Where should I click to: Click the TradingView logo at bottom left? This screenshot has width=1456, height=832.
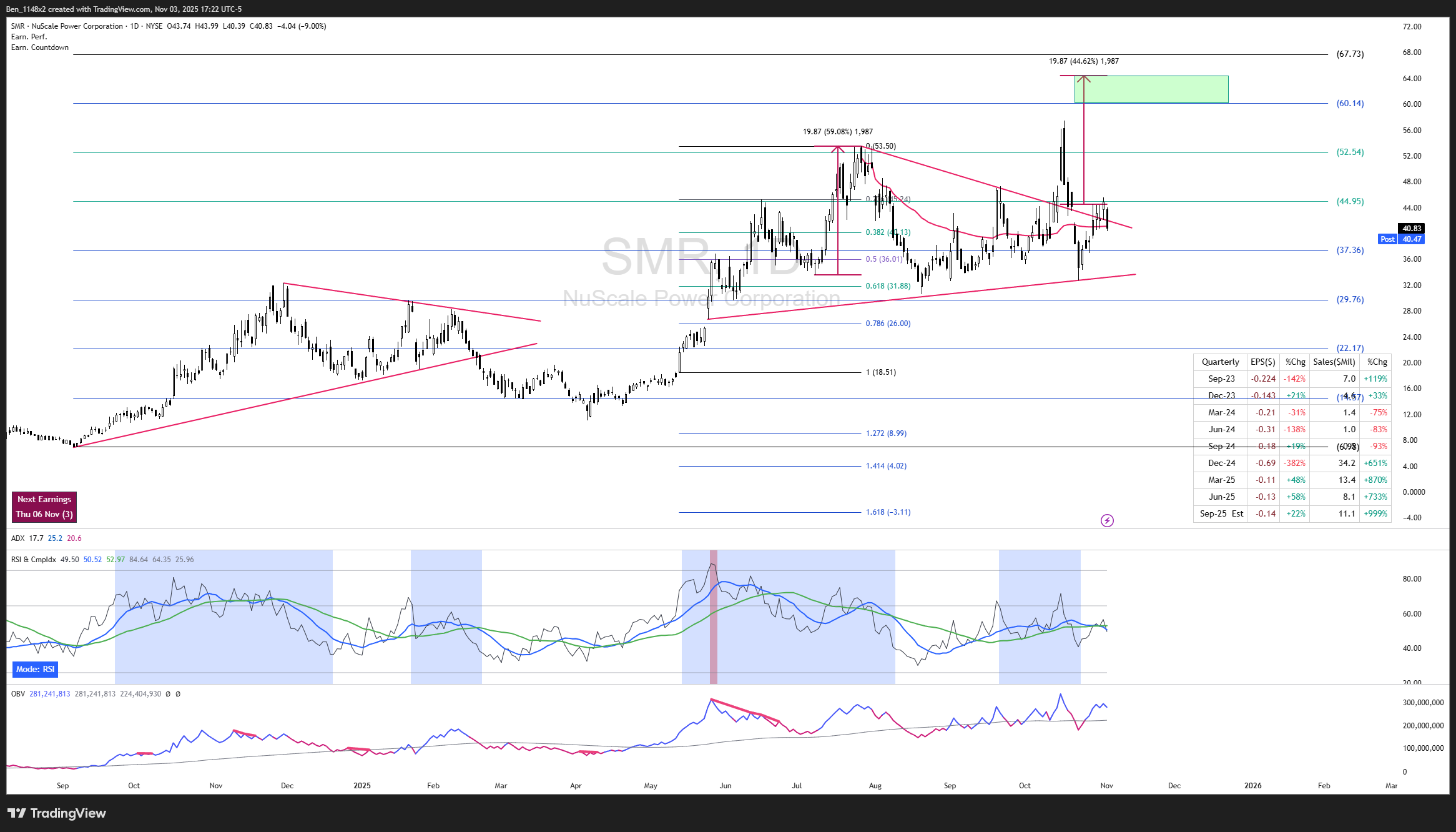pyautogui.click(x=57, y=813)
